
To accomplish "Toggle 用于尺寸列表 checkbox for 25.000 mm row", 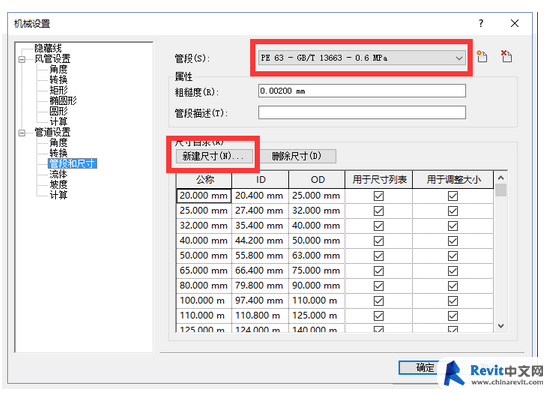I will [379, 211].
